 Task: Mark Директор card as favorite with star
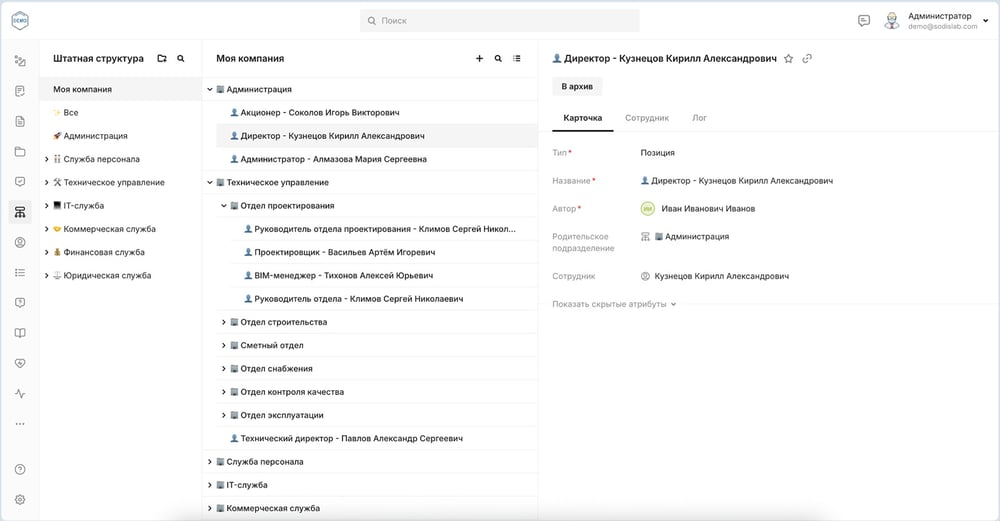788,59
